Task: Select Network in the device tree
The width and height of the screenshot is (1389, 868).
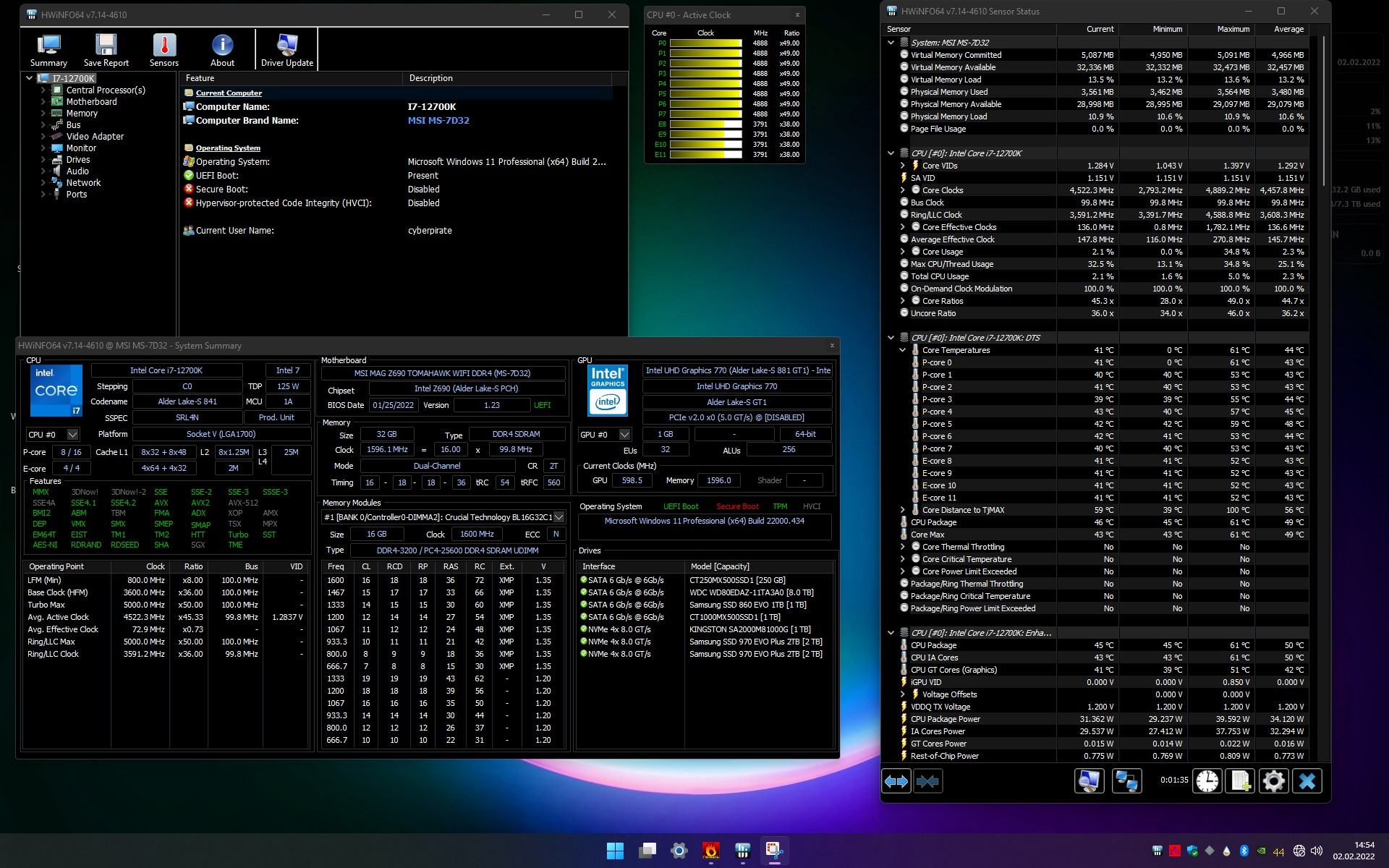Action: [83, 183]
